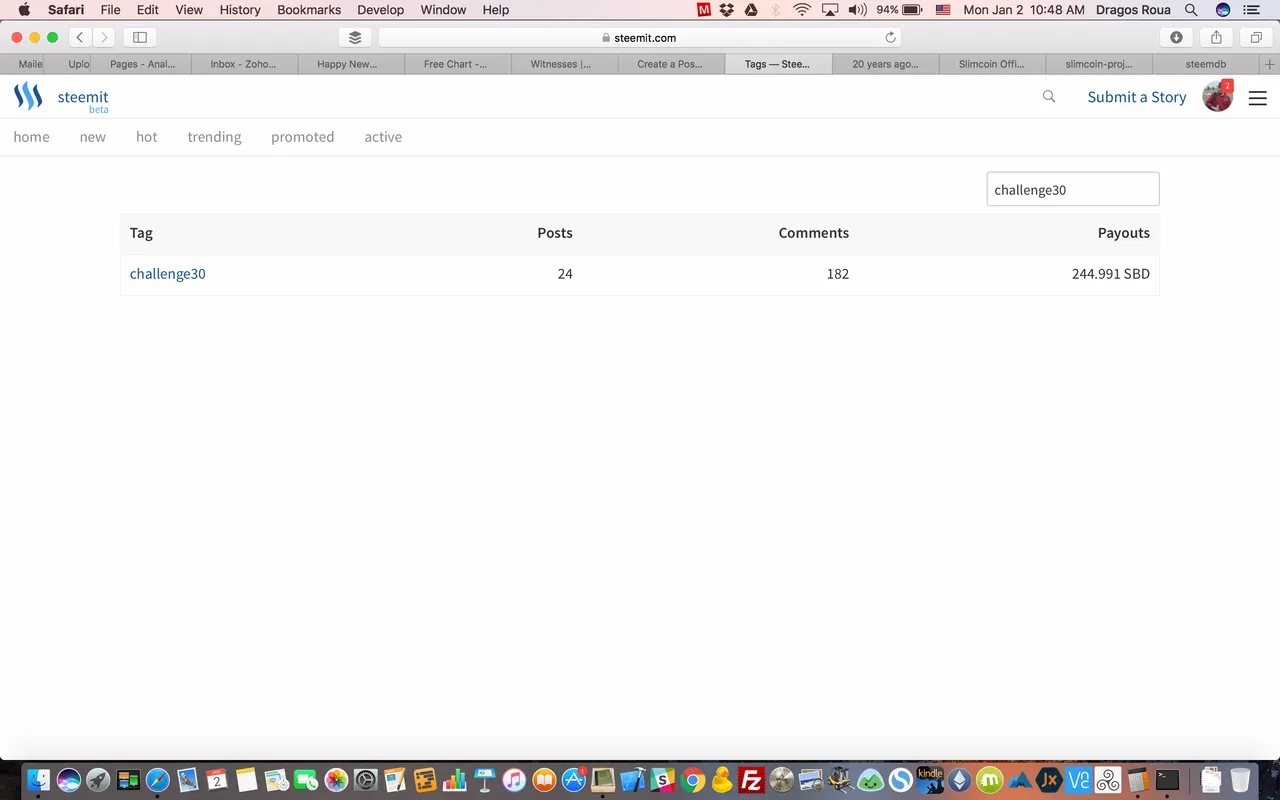Launch FileZilla from the Dock
The width and height of the screenshot is (1280, 800).
tap(751, 780)
